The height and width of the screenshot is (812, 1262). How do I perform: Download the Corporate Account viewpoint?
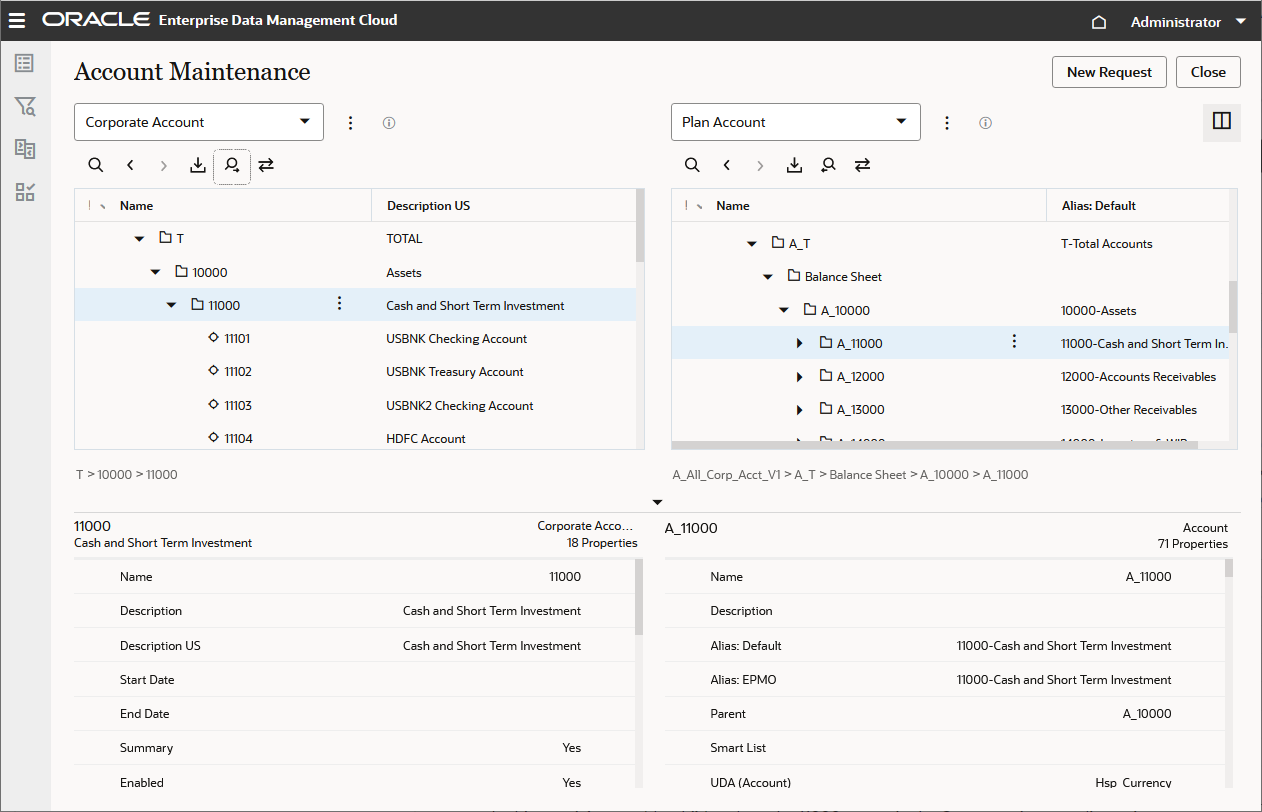click(x=198, y=165)
